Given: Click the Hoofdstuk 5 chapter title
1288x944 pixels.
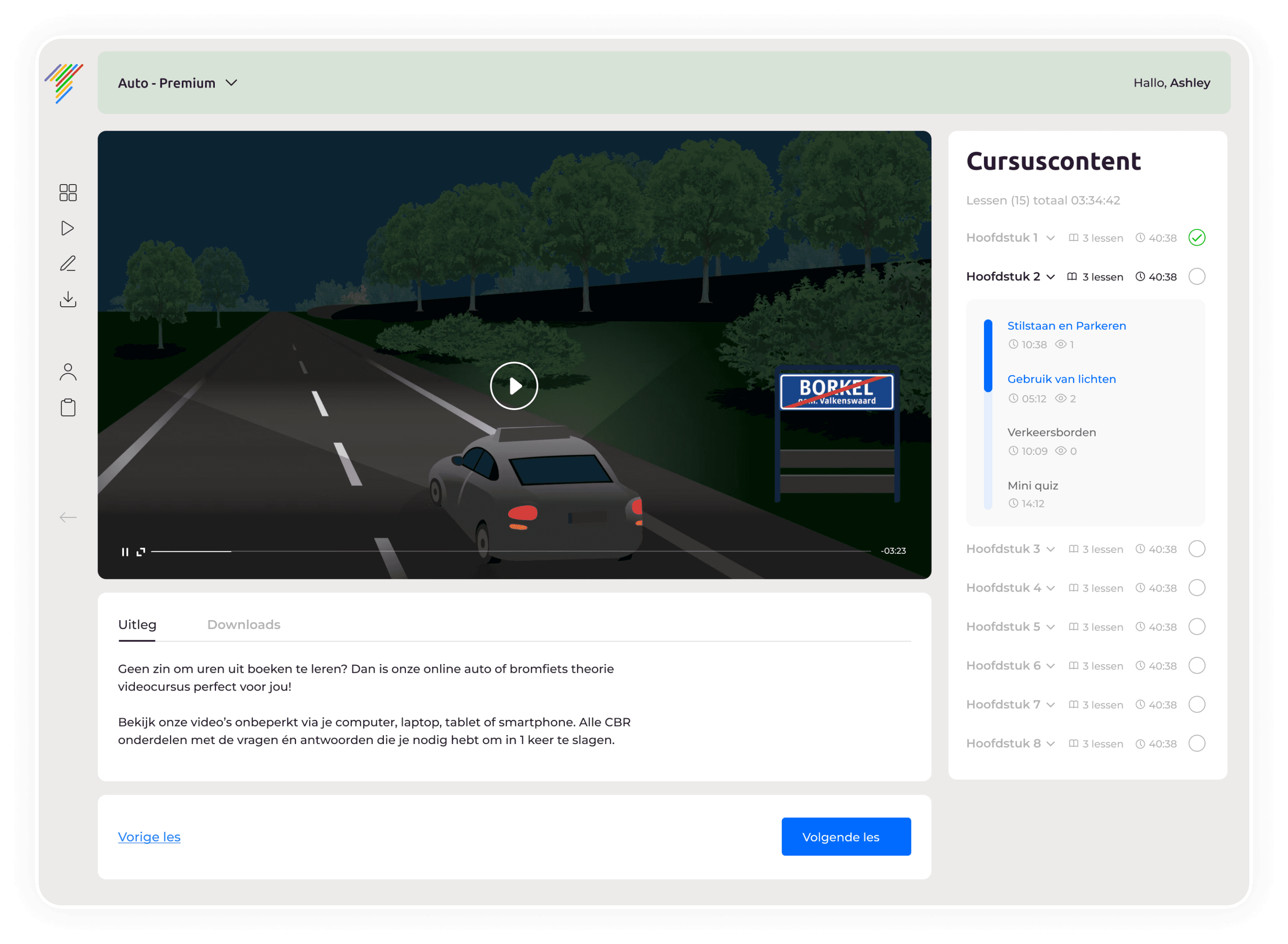Looking at the screenshot, I should pos(1003,627).
